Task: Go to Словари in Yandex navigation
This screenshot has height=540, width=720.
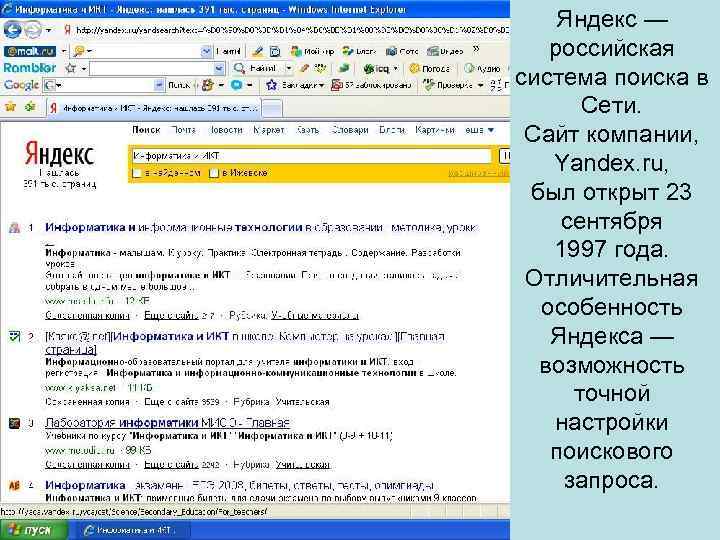Action: pos(350,130)
